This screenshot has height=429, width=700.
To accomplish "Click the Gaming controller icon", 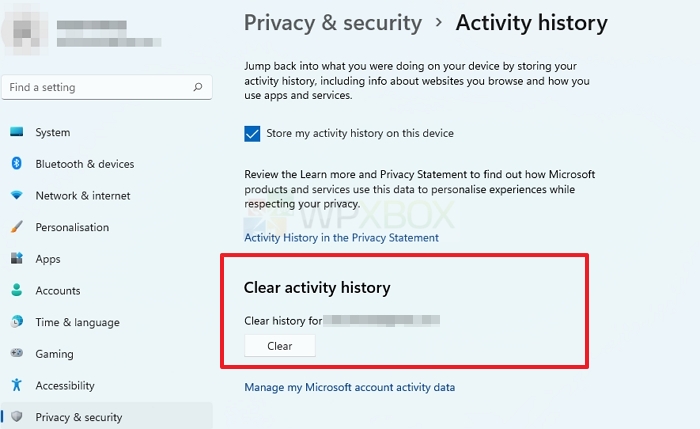I will (17, 353).
